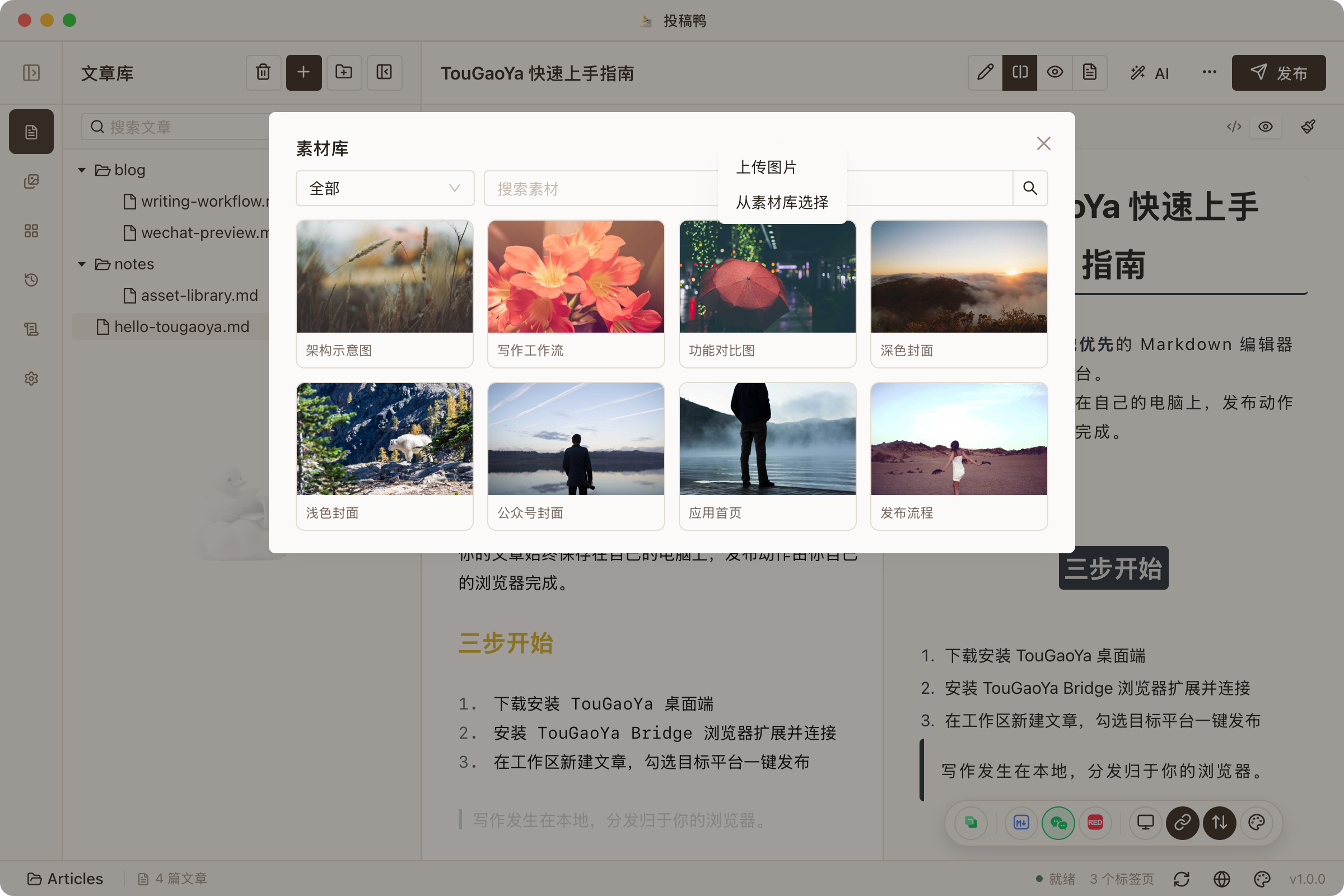The height and width of the screenshot is (896, 1344).
Task: Click the Articles folder in status bar
Action: (65, 878)
